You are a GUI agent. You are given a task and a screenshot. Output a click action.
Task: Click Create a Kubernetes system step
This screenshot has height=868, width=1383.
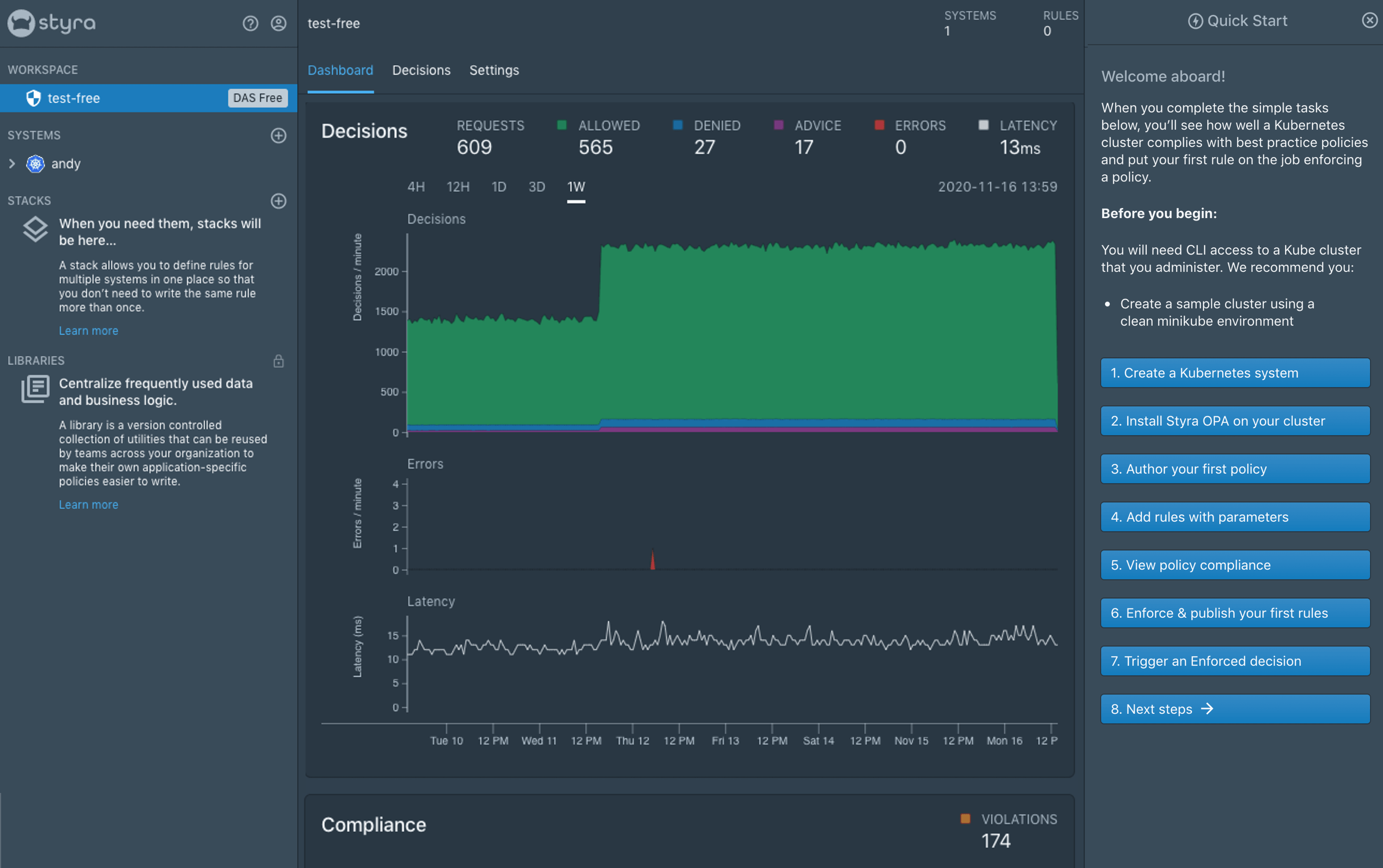point(1235,373)
